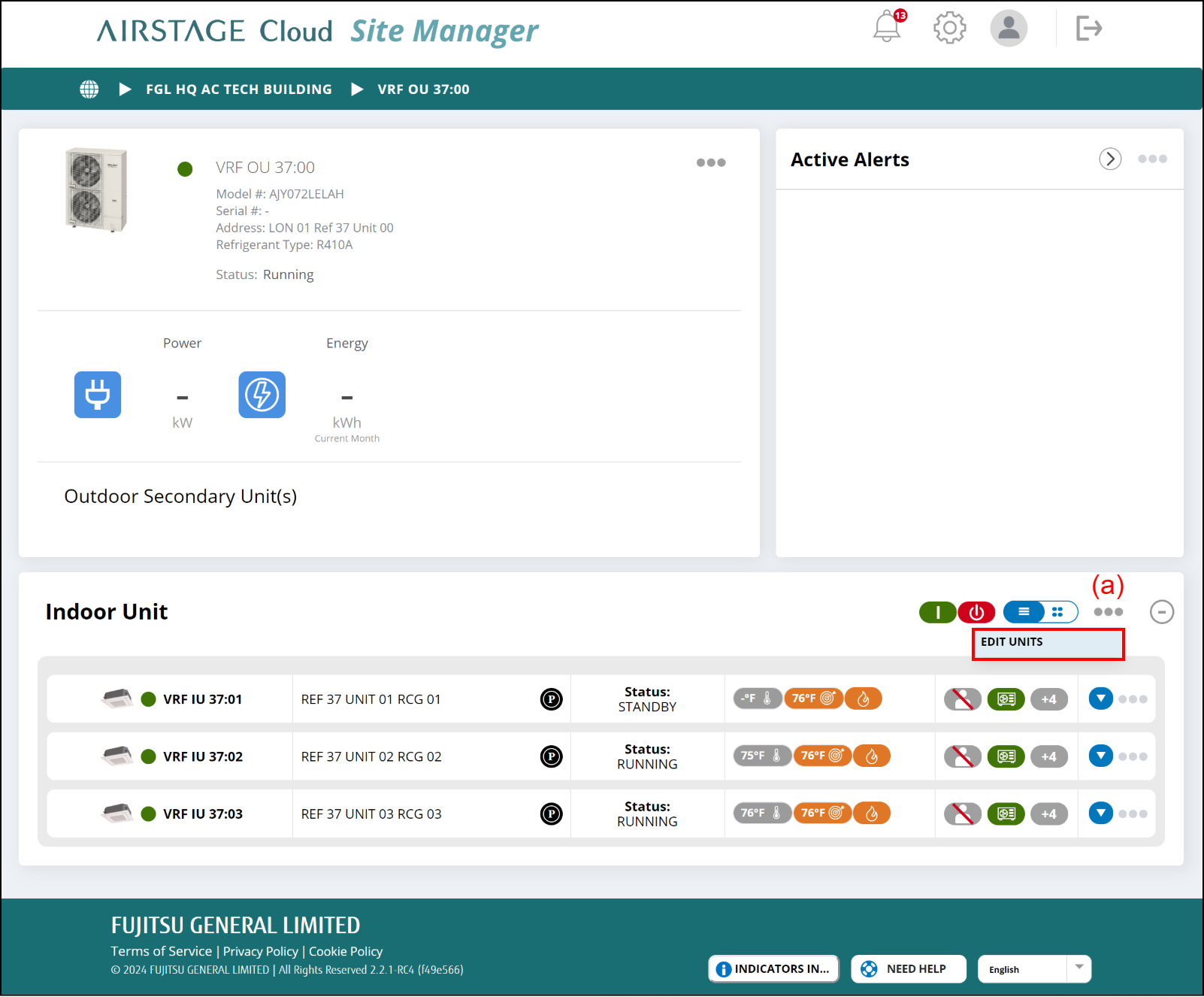Click the P icon on VRF IU 37:02
1204x997 pixels.
click(551, 756)
